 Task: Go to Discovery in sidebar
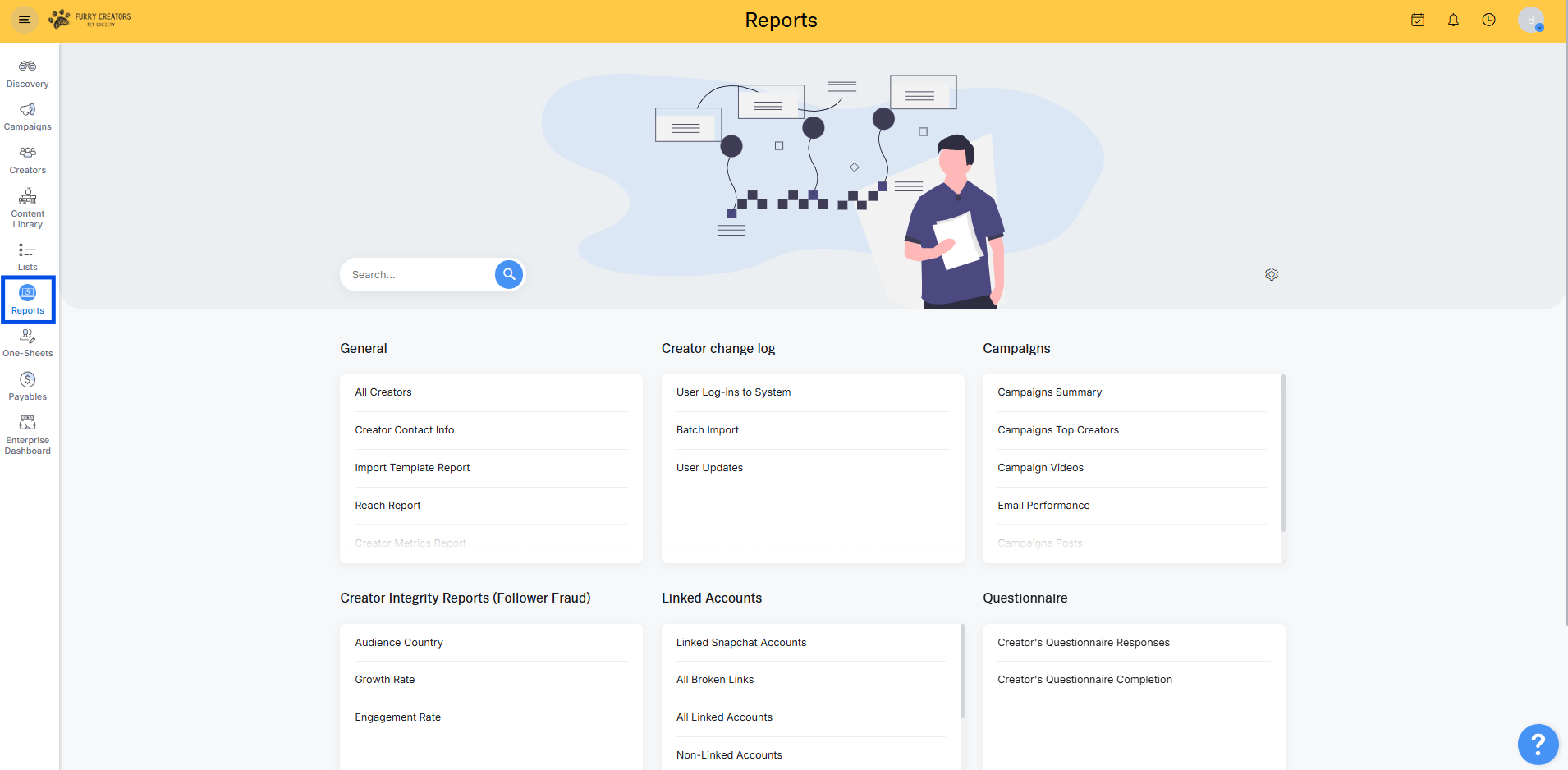point(28,73)
